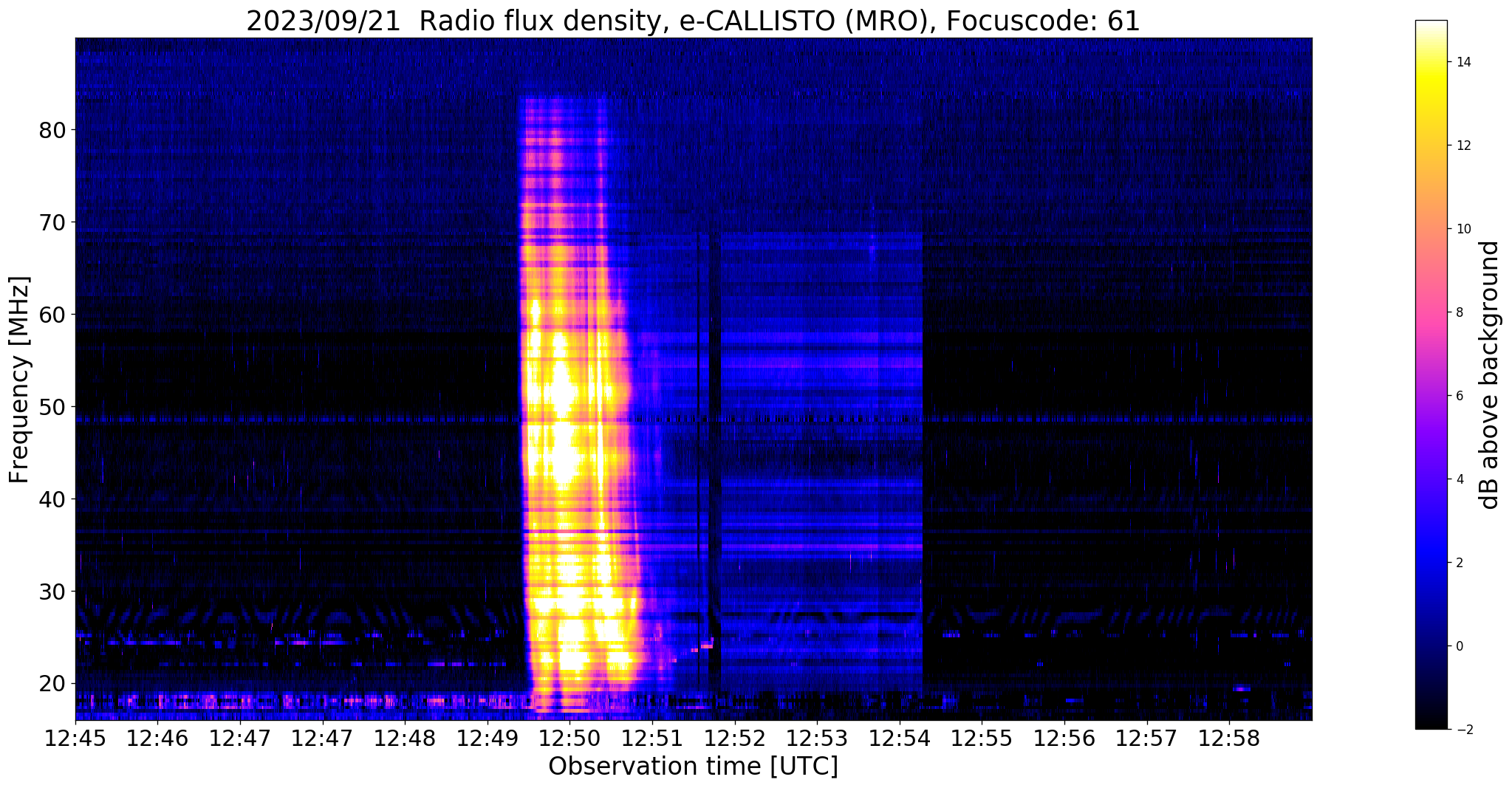This screenshot has height=788, width=1512.
Task: Click the 40 MHz frequency tick label
Action: coord(52,499)
